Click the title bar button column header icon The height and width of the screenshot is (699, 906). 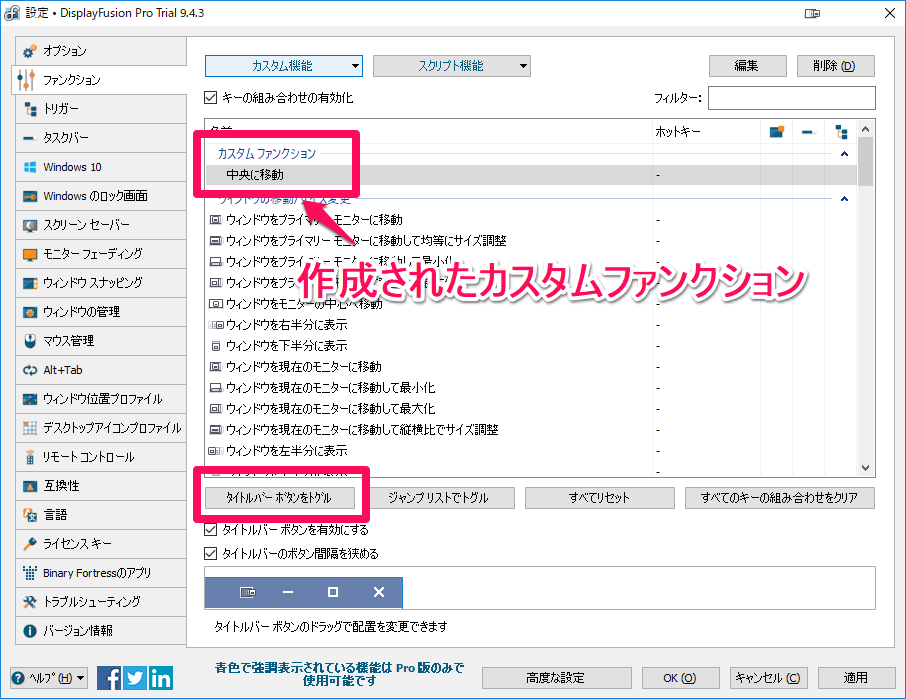777,132
